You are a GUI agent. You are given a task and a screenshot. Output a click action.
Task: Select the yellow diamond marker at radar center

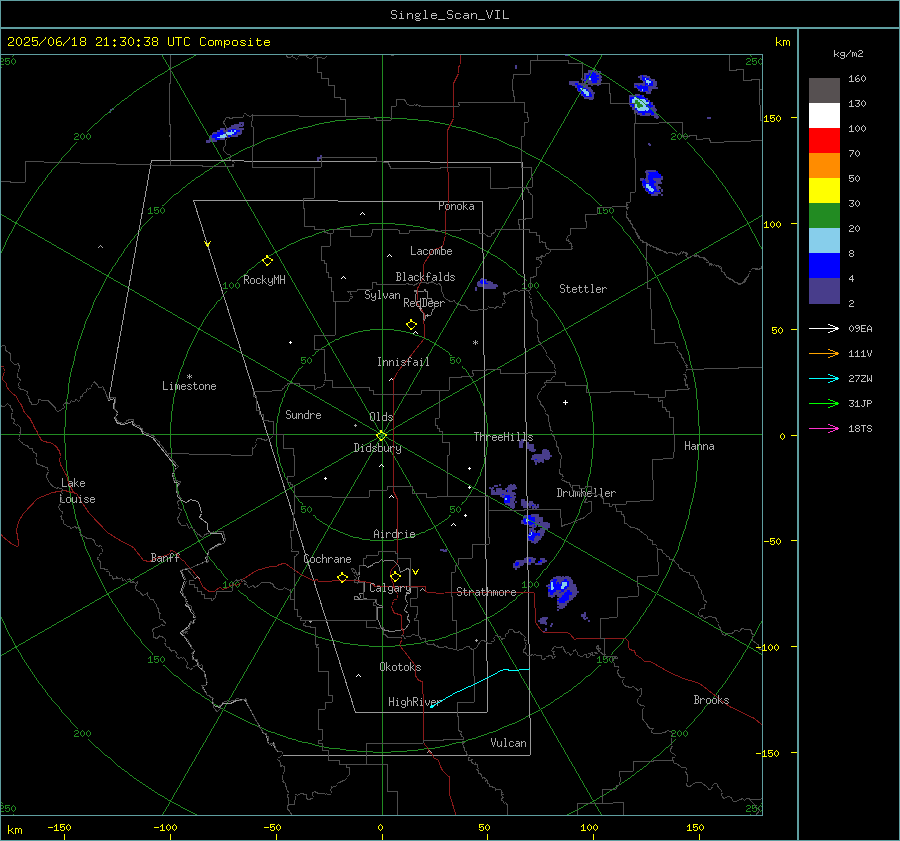coord(381,436)
